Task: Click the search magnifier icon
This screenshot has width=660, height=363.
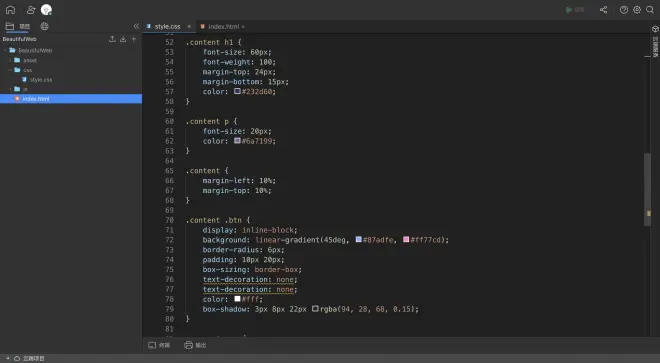Action: point(650,10)
